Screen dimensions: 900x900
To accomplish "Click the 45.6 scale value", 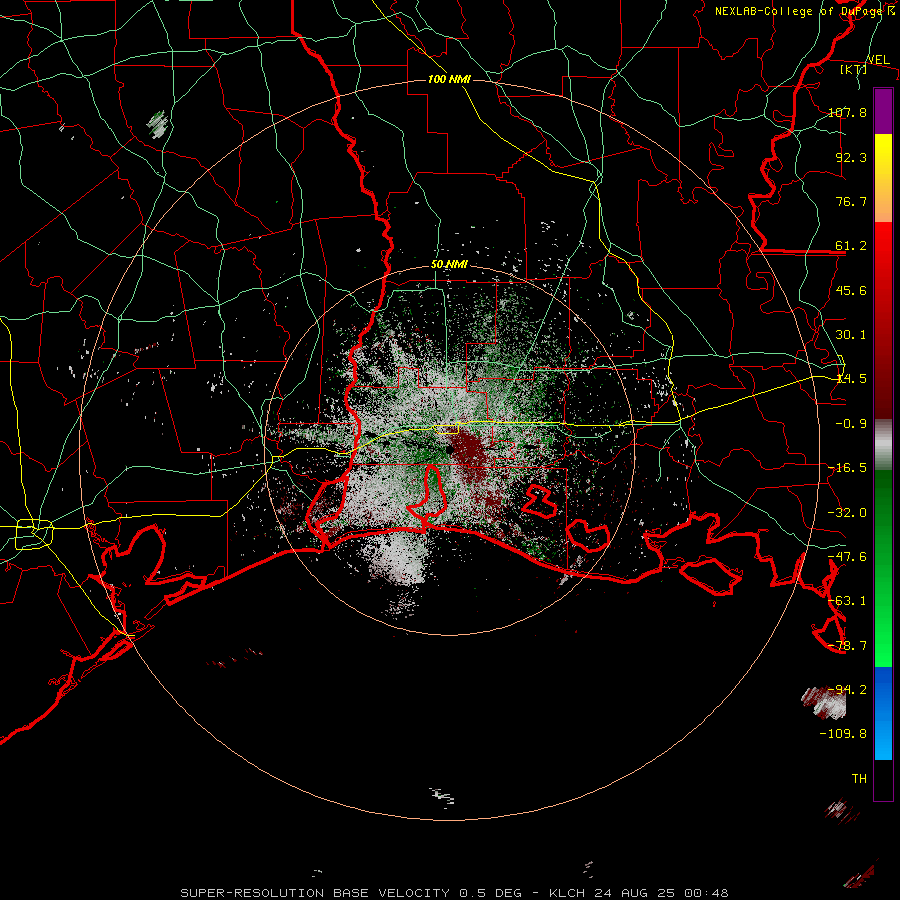I will pyautogui.click(x=851, y=290).
